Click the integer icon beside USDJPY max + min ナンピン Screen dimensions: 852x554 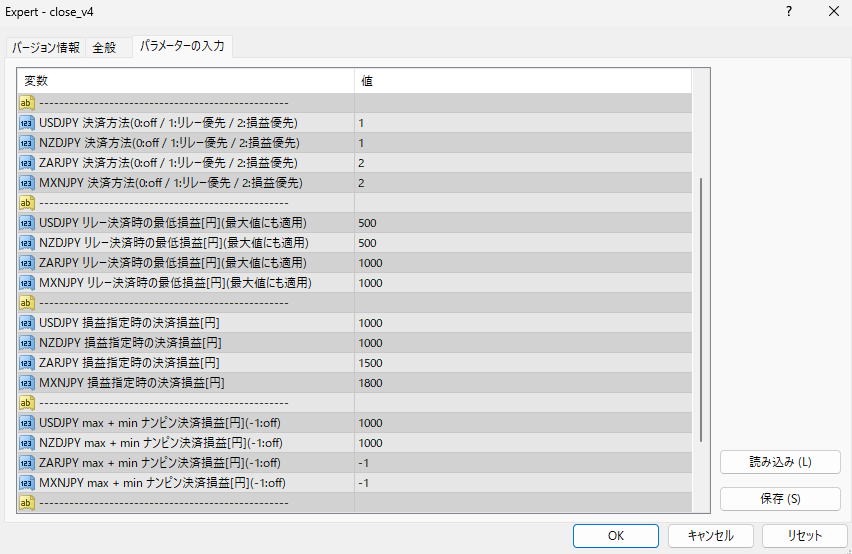click(27, 423)
